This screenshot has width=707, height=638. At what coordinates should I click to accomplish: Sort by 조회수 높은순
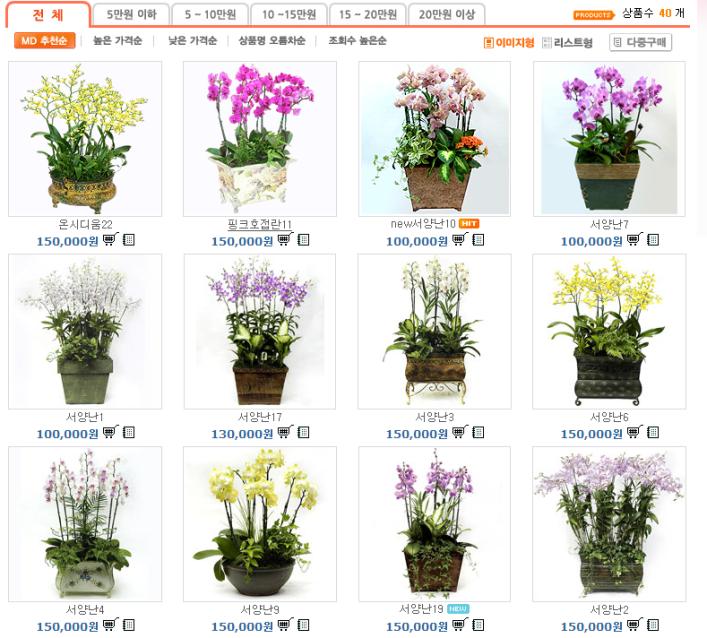(357, 41)
